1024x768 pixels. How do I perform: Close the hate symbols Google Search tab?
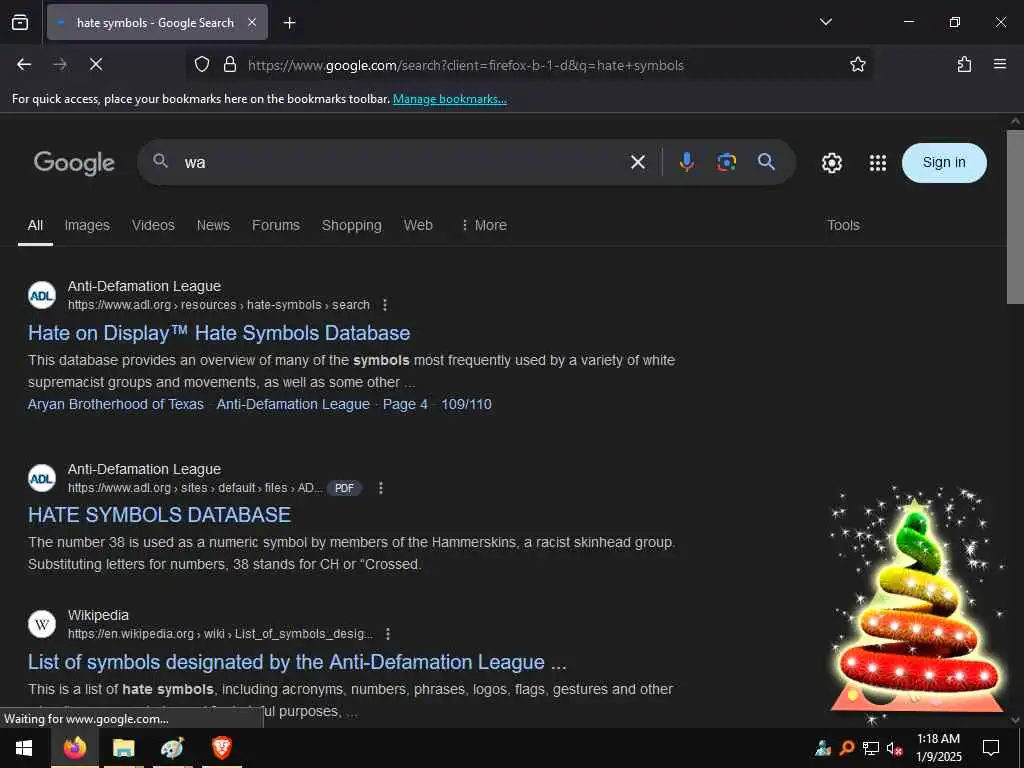coord(251,22)
